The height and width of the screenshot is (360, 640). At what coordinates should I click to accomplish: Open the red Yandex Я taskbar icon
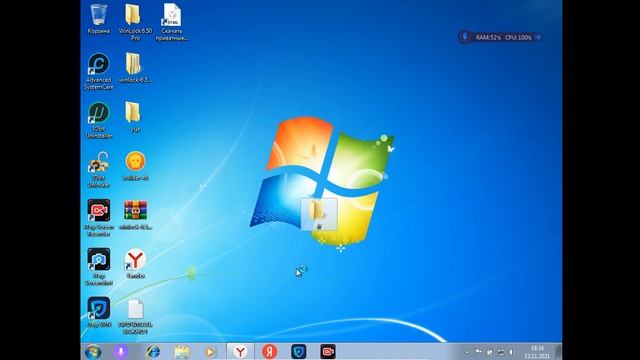tap(269, 351)
